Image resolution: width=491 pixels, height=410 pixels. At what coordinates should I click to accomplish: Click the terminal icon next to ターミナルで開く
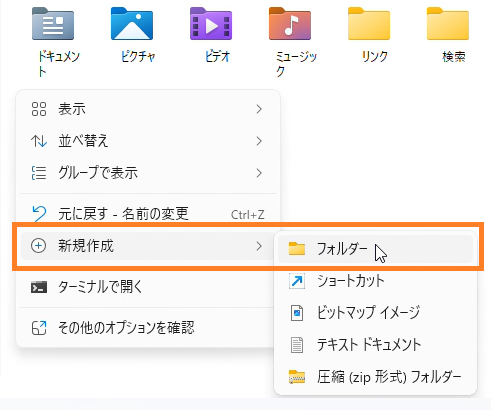39,287
